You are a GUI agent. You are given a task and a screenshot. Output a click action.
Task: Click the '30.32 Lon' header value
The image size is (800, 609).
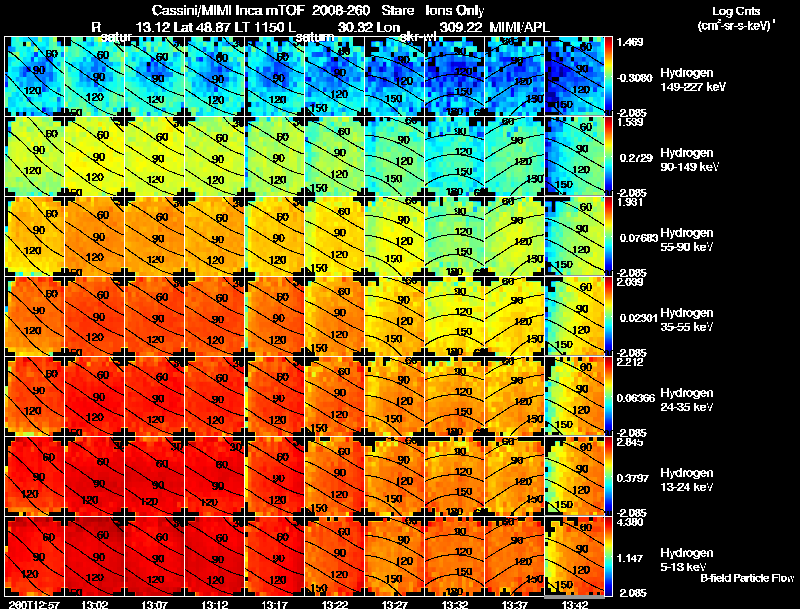[x=369, y=27]
